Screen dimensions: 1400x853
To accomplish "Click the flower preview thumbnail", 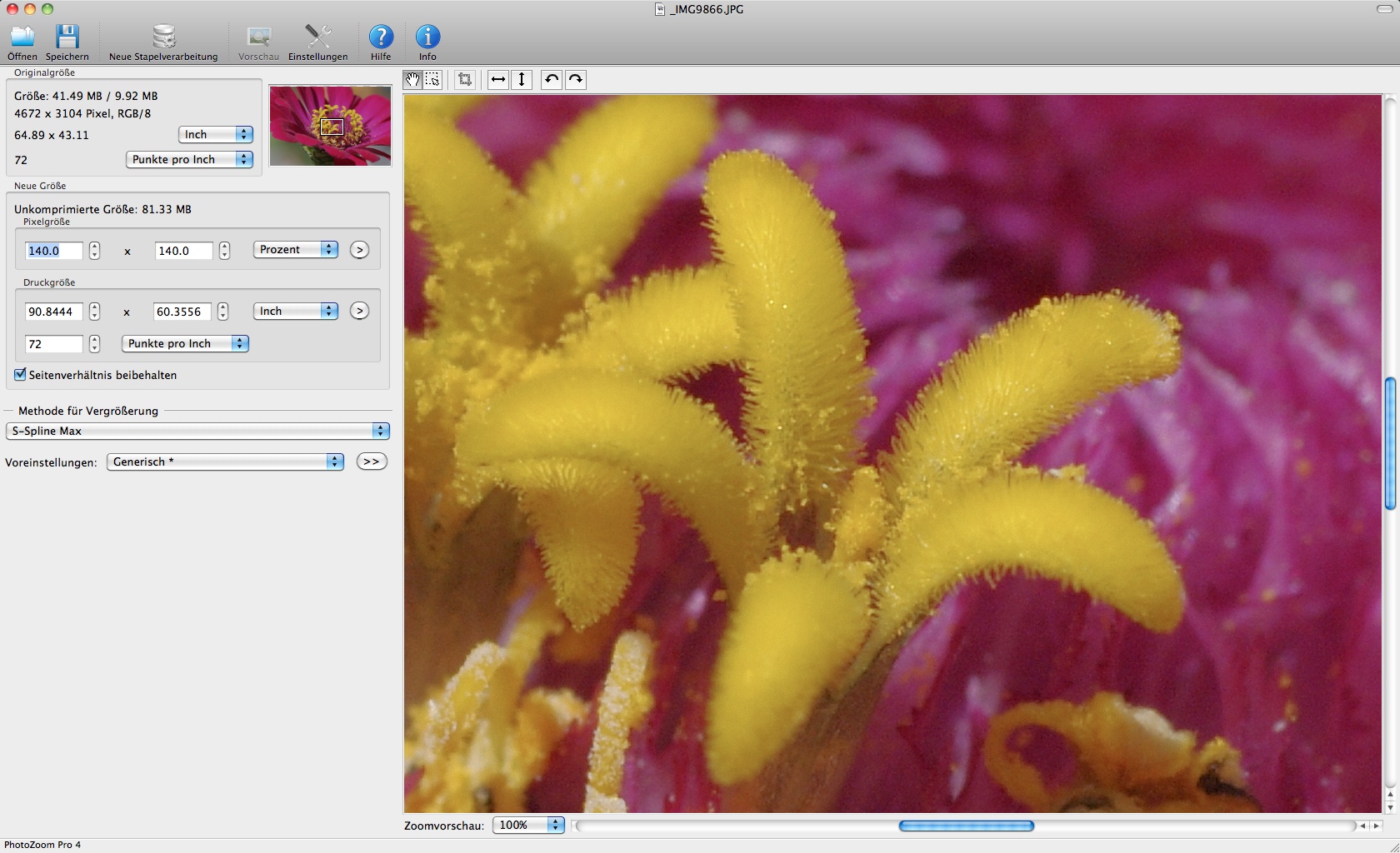I will 329,126.
